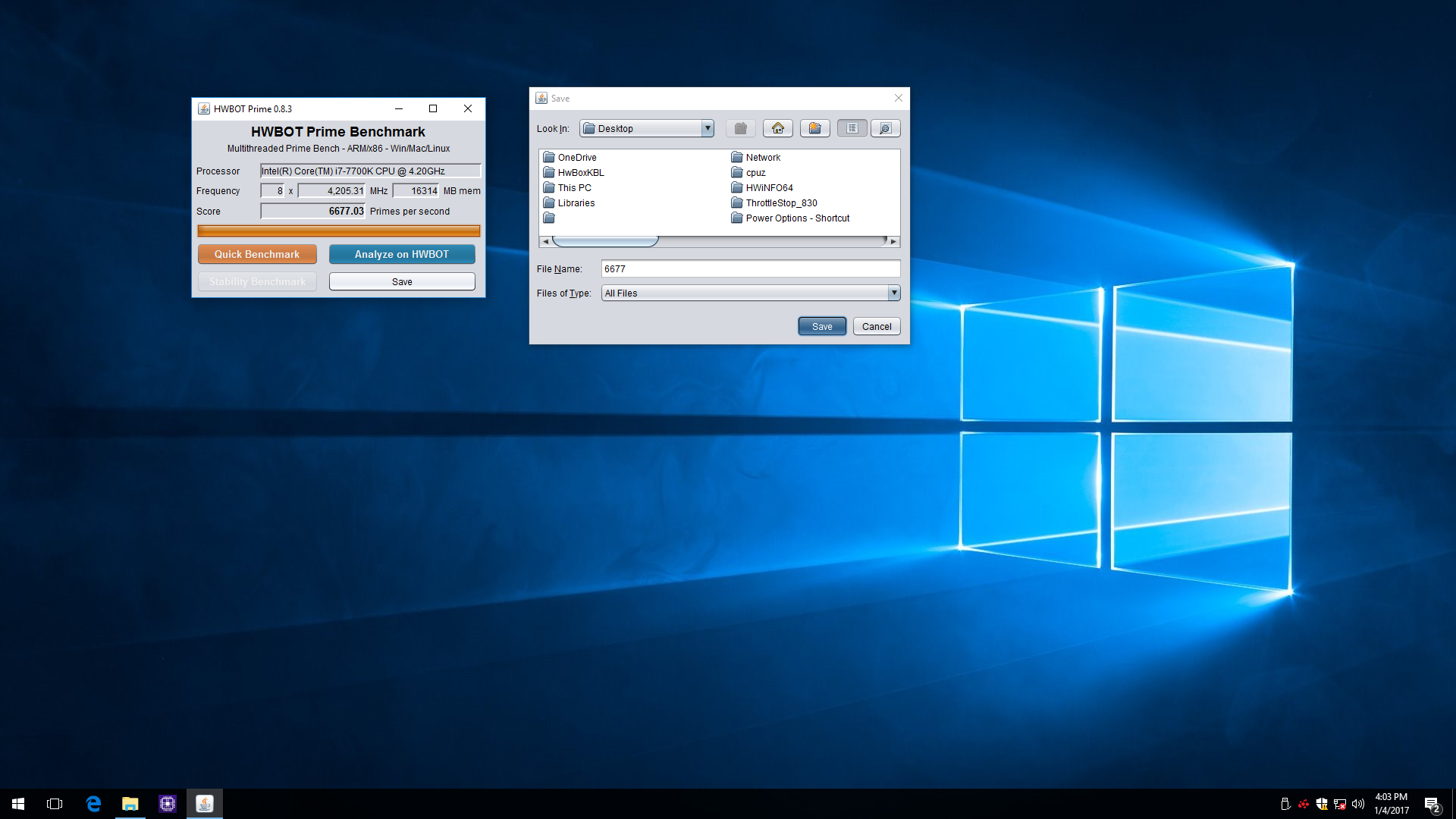This screenshot has height=819, width=1456.
Task: Click the File Name input field
Action: [x=751, y=268]
